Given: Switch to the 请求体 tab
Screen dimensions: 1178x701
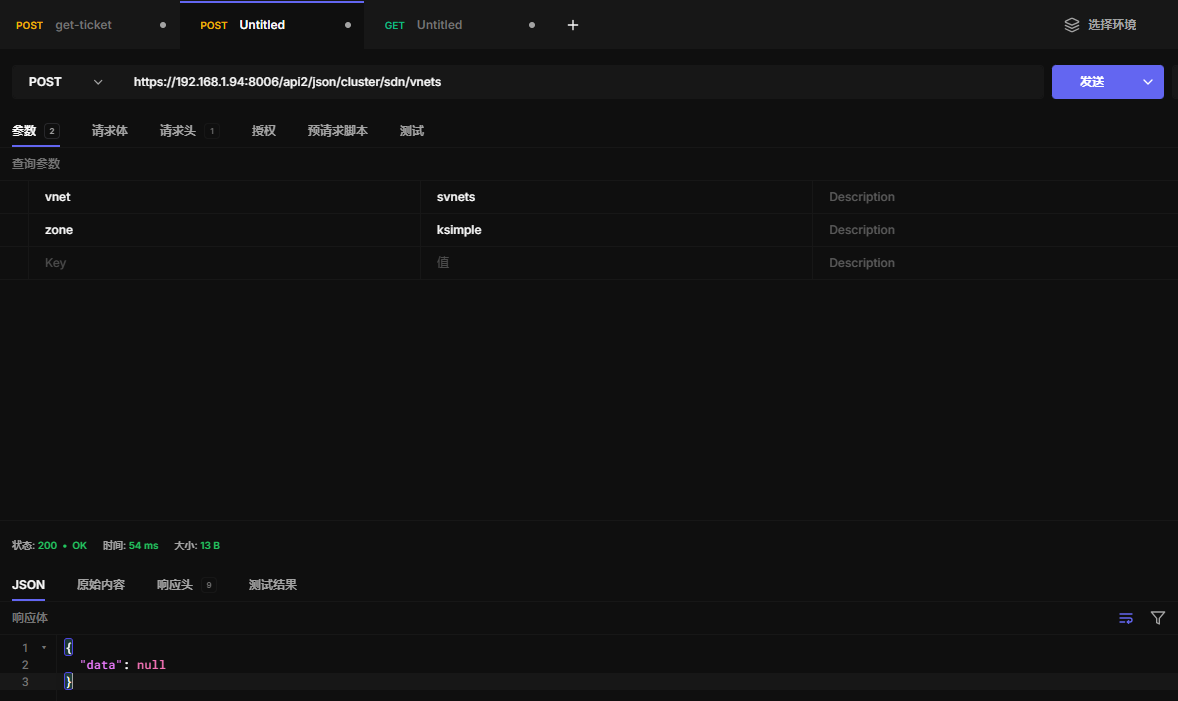Looking at the screenshot, I should [110, 131].
